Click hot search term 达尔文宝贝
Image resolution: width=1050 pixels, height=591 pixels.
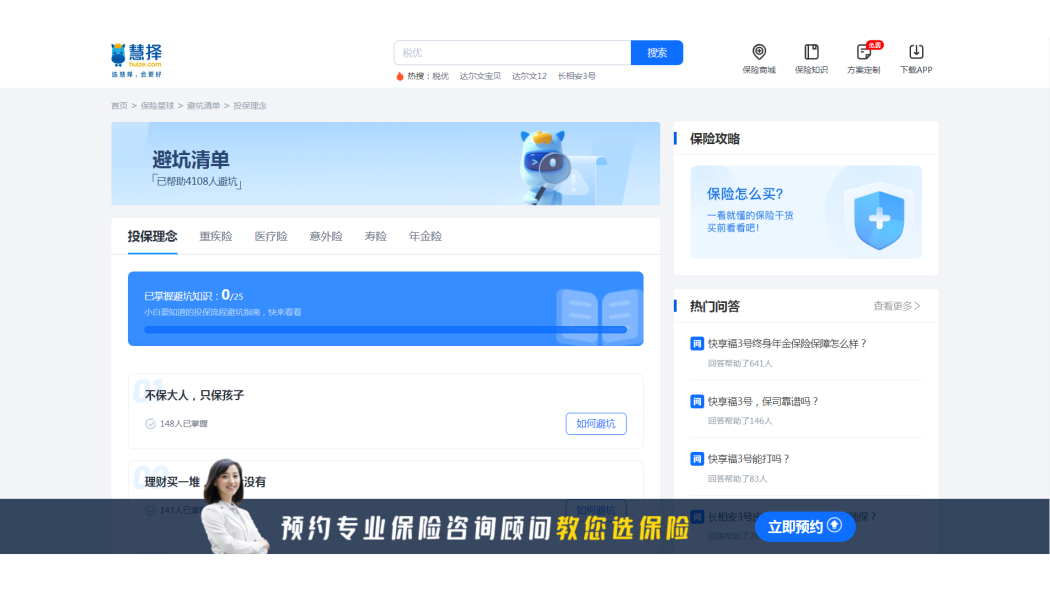(480, 76)
